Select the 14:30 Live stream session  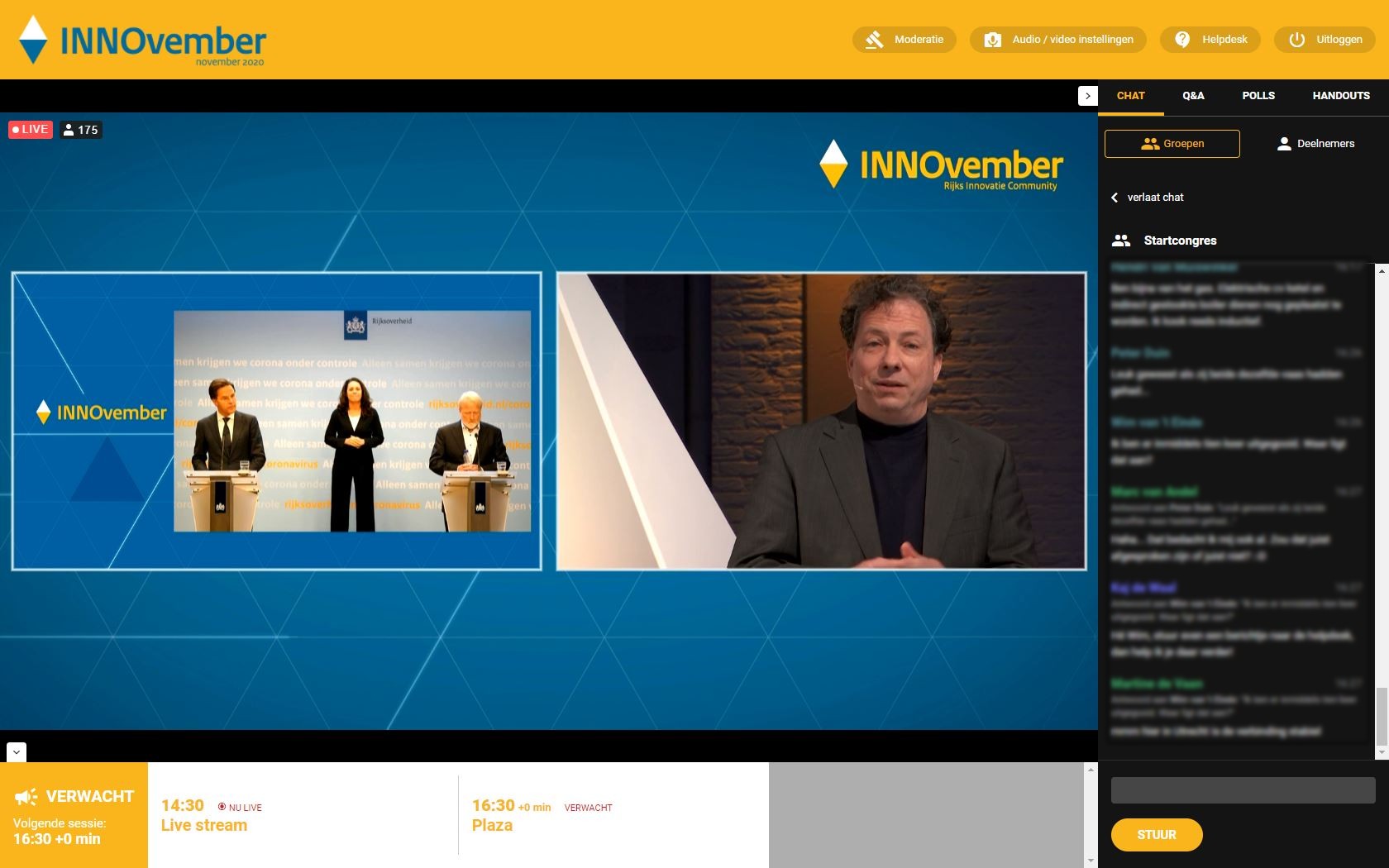[x=303, y=815]
